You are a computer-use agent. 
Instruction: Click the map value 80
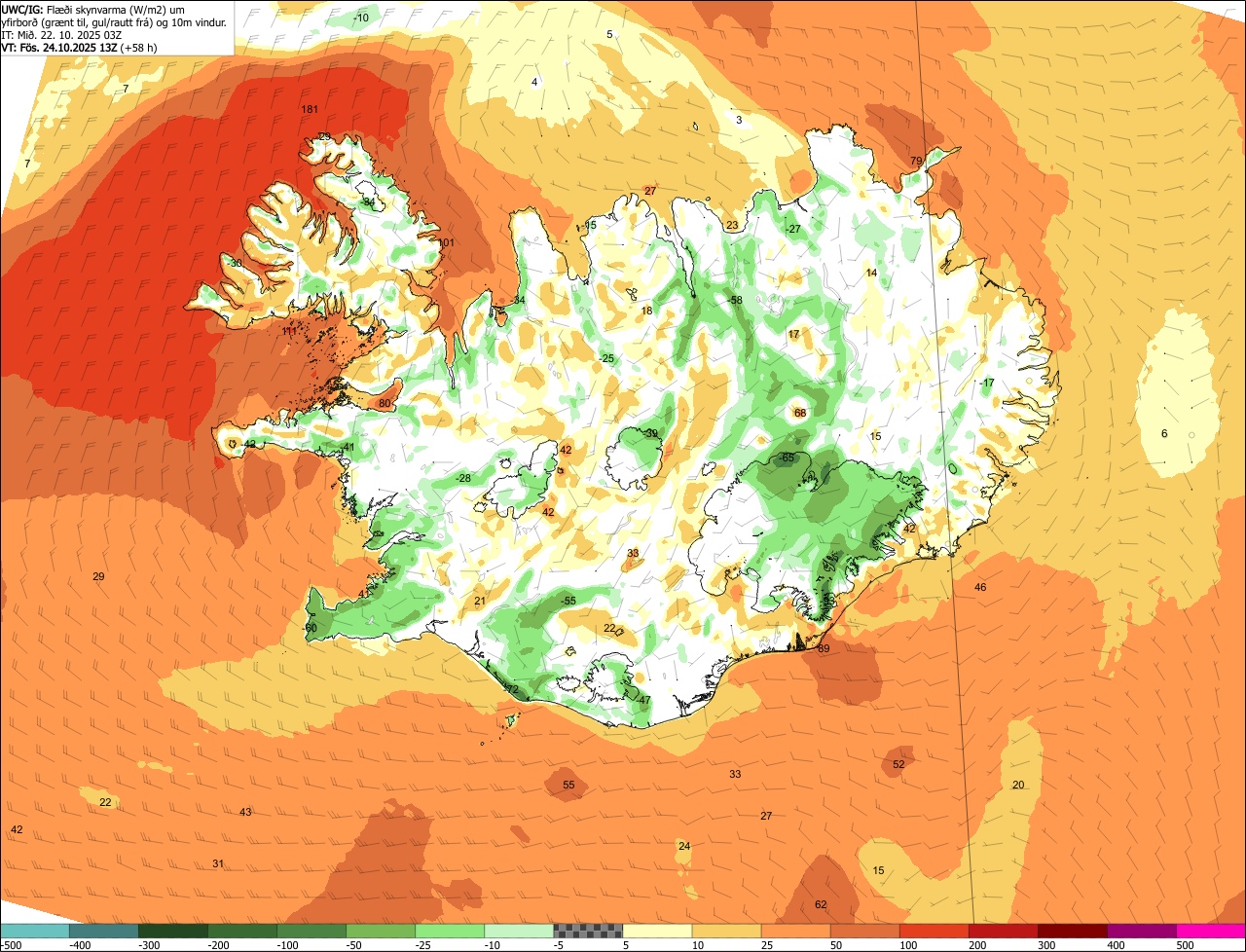[x=385, y=403]
